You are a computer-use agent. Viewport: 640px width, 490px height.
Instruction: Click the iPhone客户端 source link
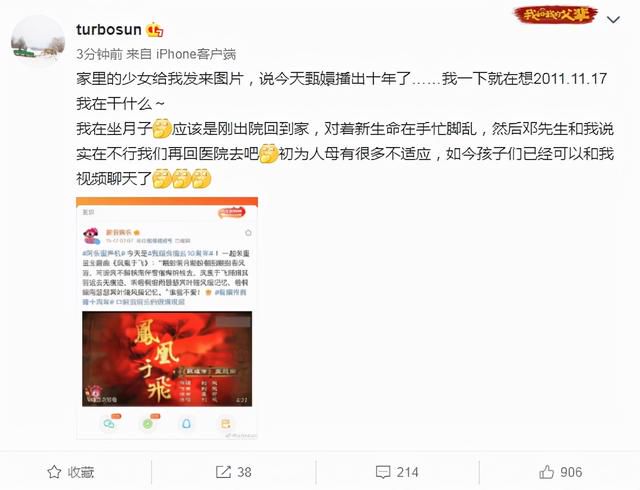click(196, 54)
